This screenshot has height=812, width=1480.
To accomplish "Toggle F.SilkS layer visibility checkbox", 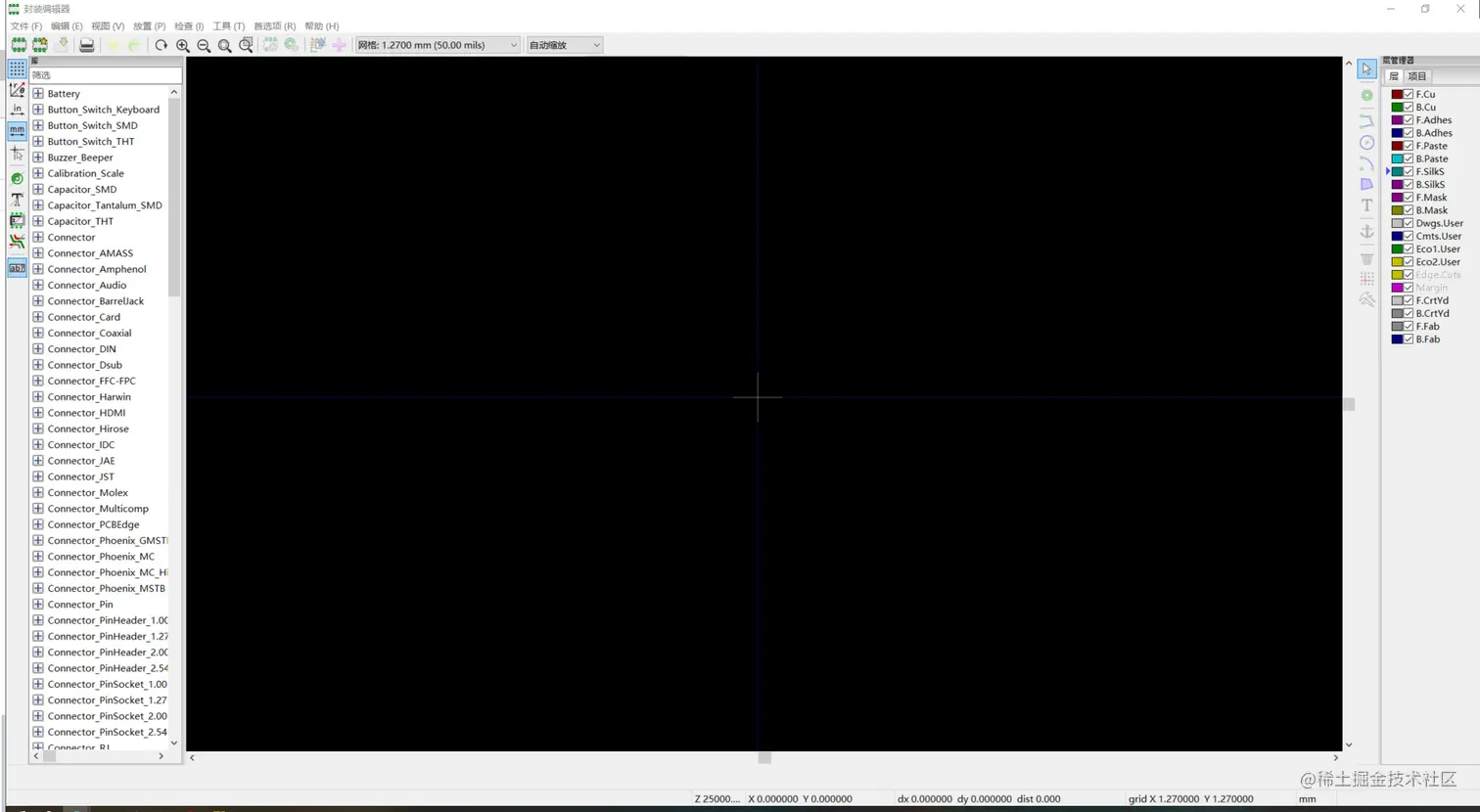I will pos(1409,171).
